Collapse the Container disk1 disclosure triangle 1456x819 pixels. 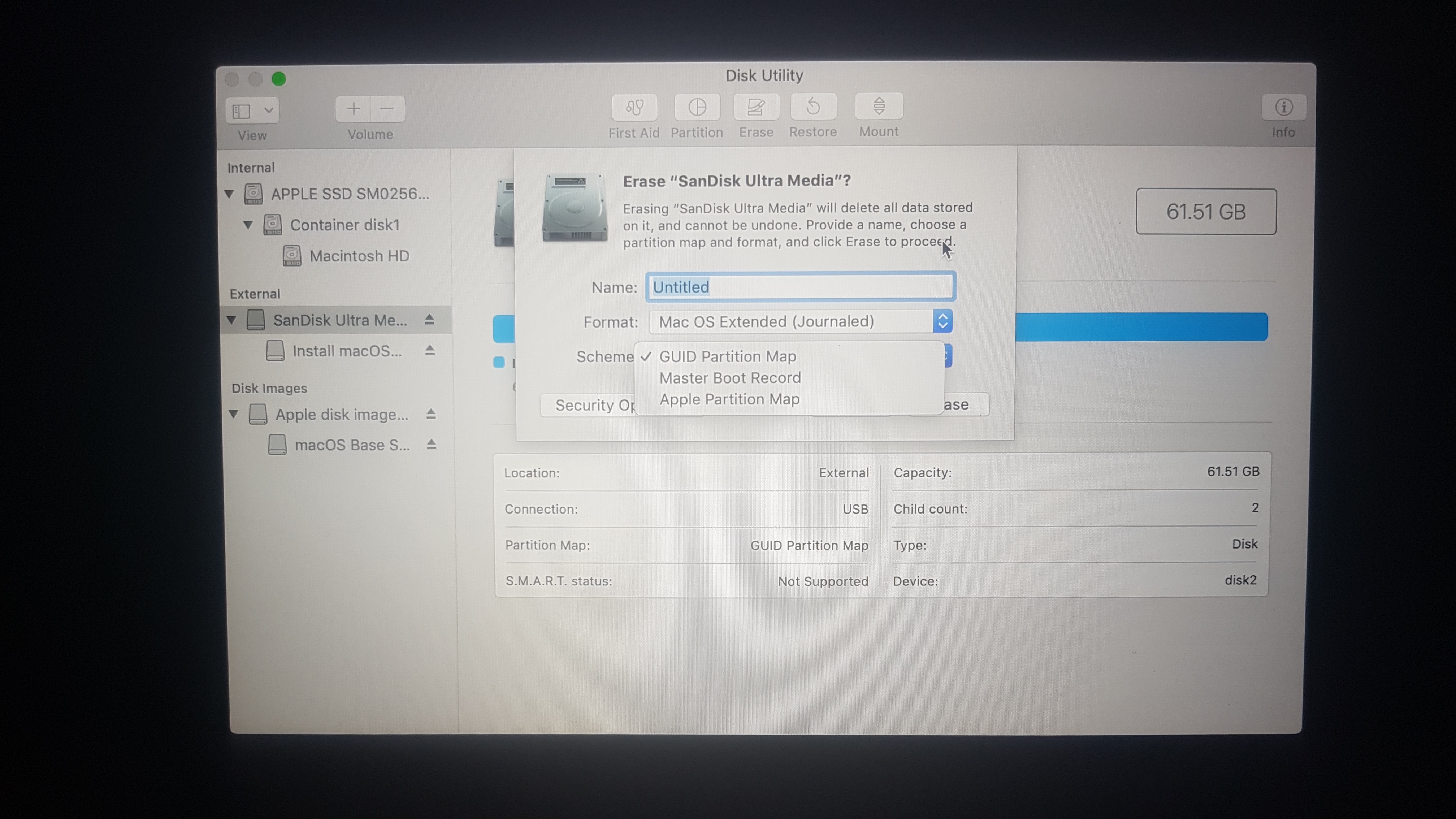coord(248,225)
